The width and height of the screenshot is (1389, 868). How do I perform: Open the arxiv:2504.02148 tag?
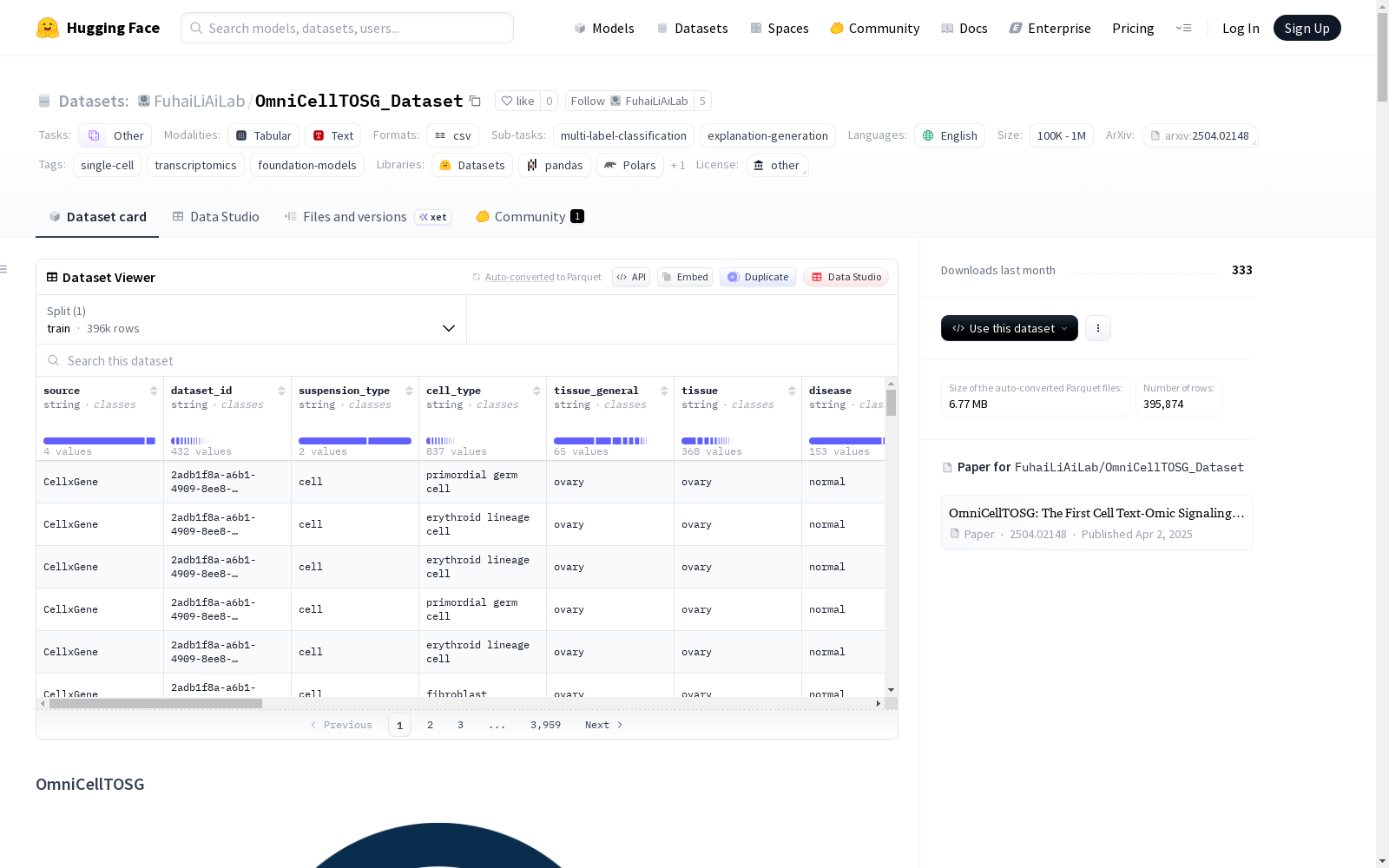pos(1200,135)
